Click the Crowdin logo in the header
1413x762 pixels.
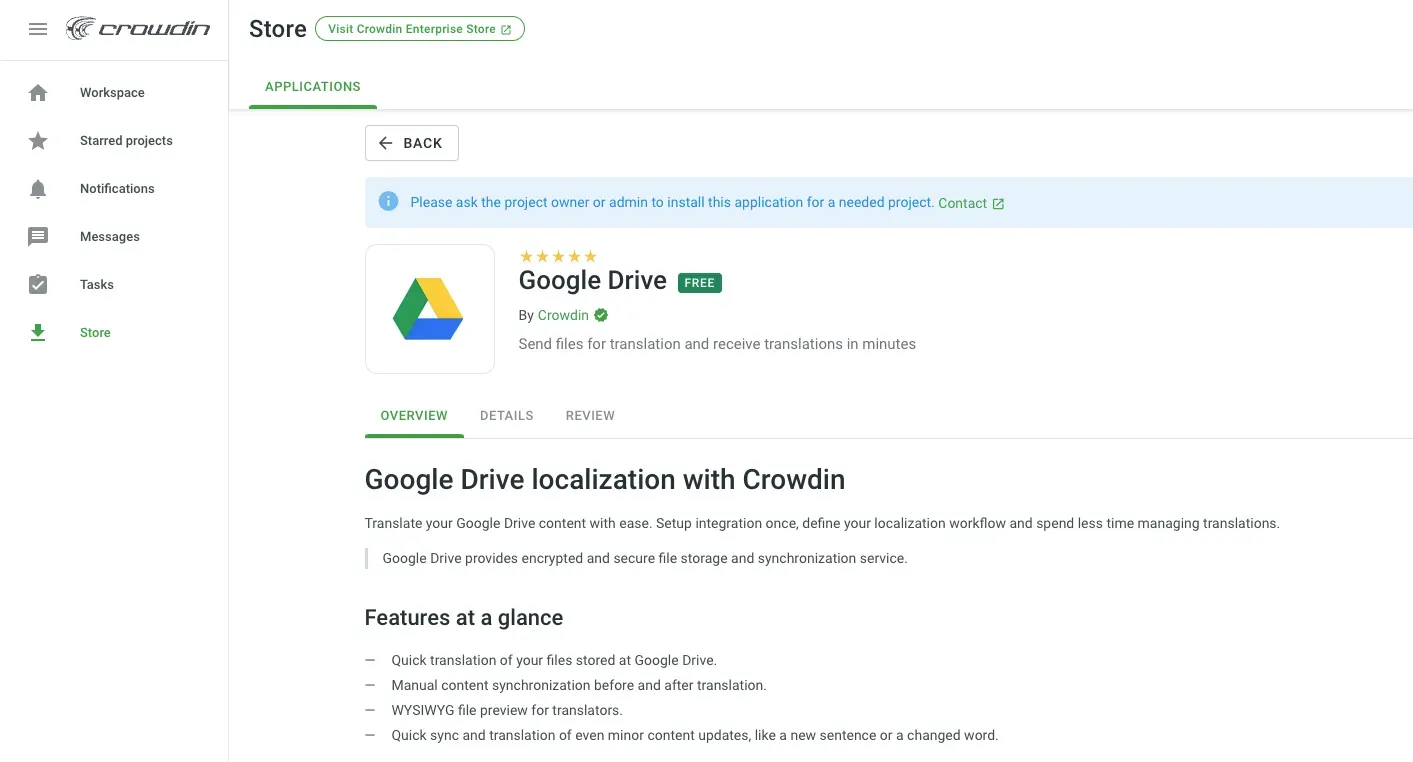coord(138,28)
